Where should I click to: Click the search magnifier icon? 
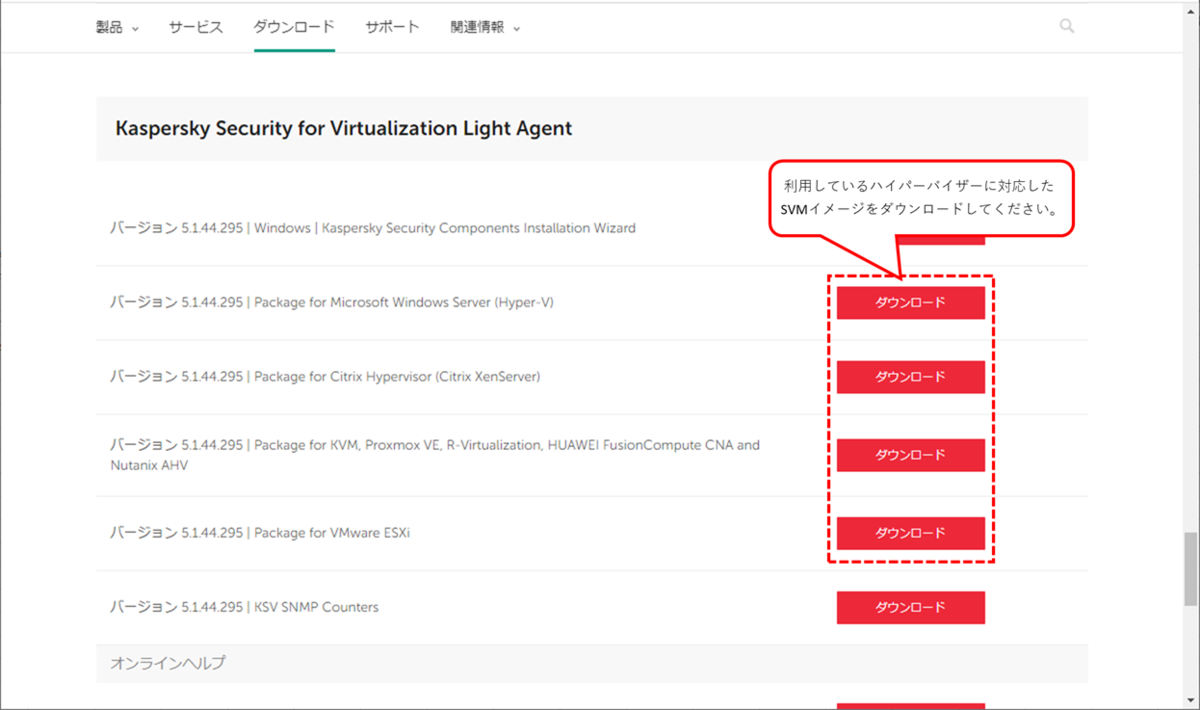point(1067,27)
